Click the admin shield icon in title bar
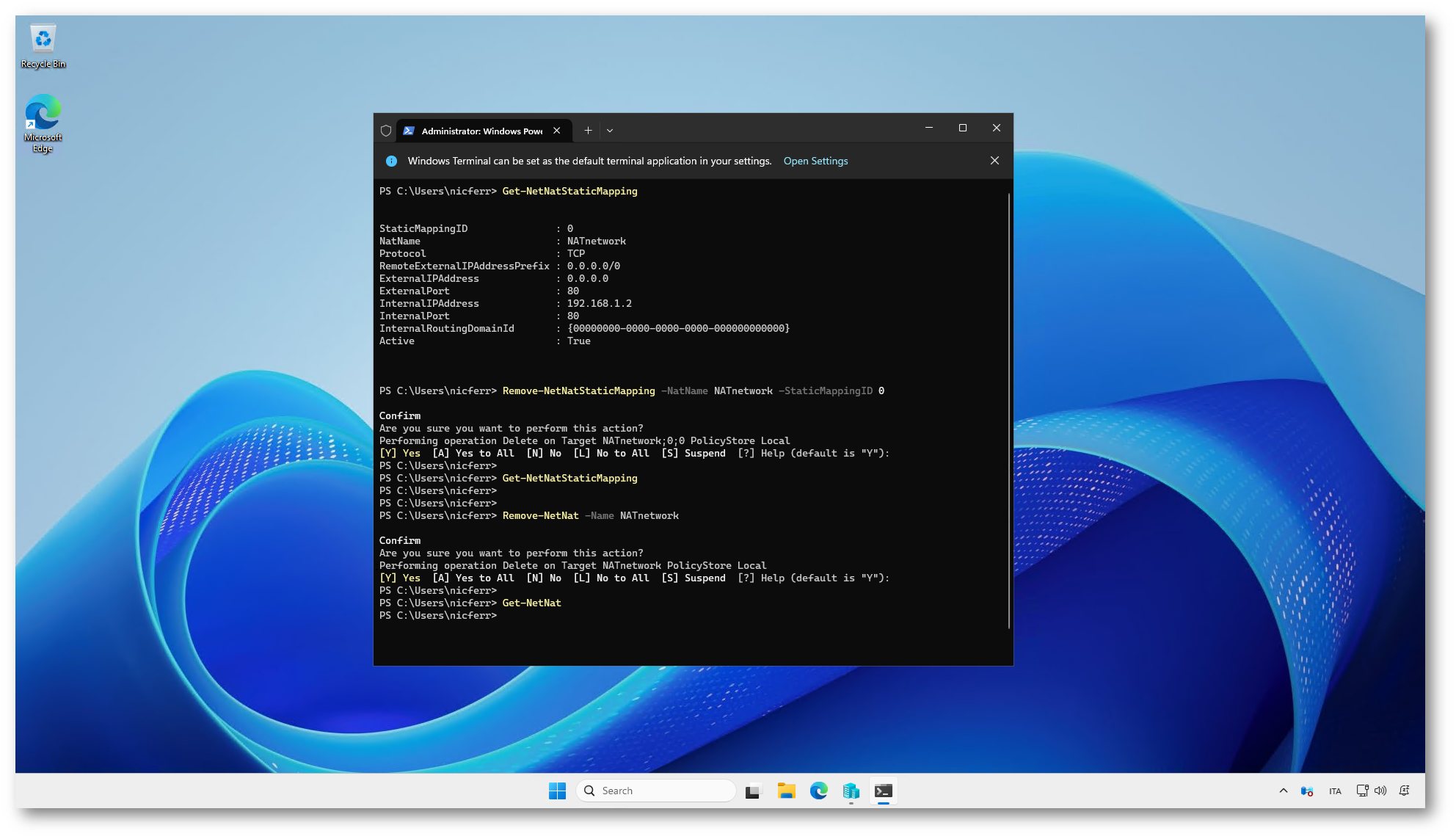 (386, 131)
